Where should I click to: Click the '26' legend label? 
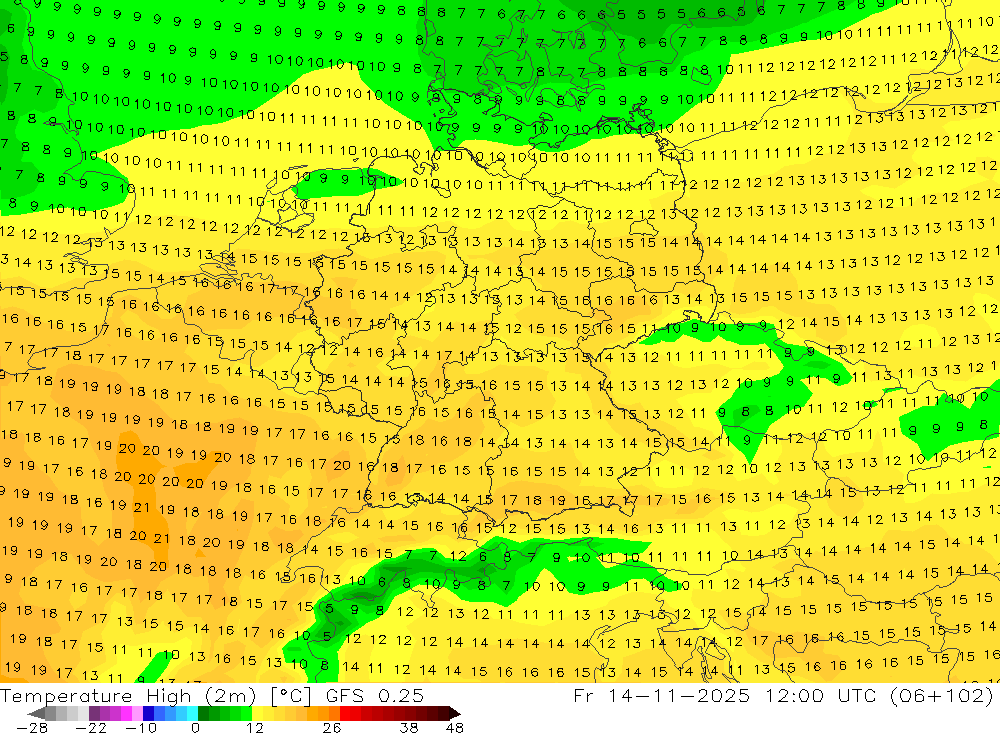(x=332, y=727)
